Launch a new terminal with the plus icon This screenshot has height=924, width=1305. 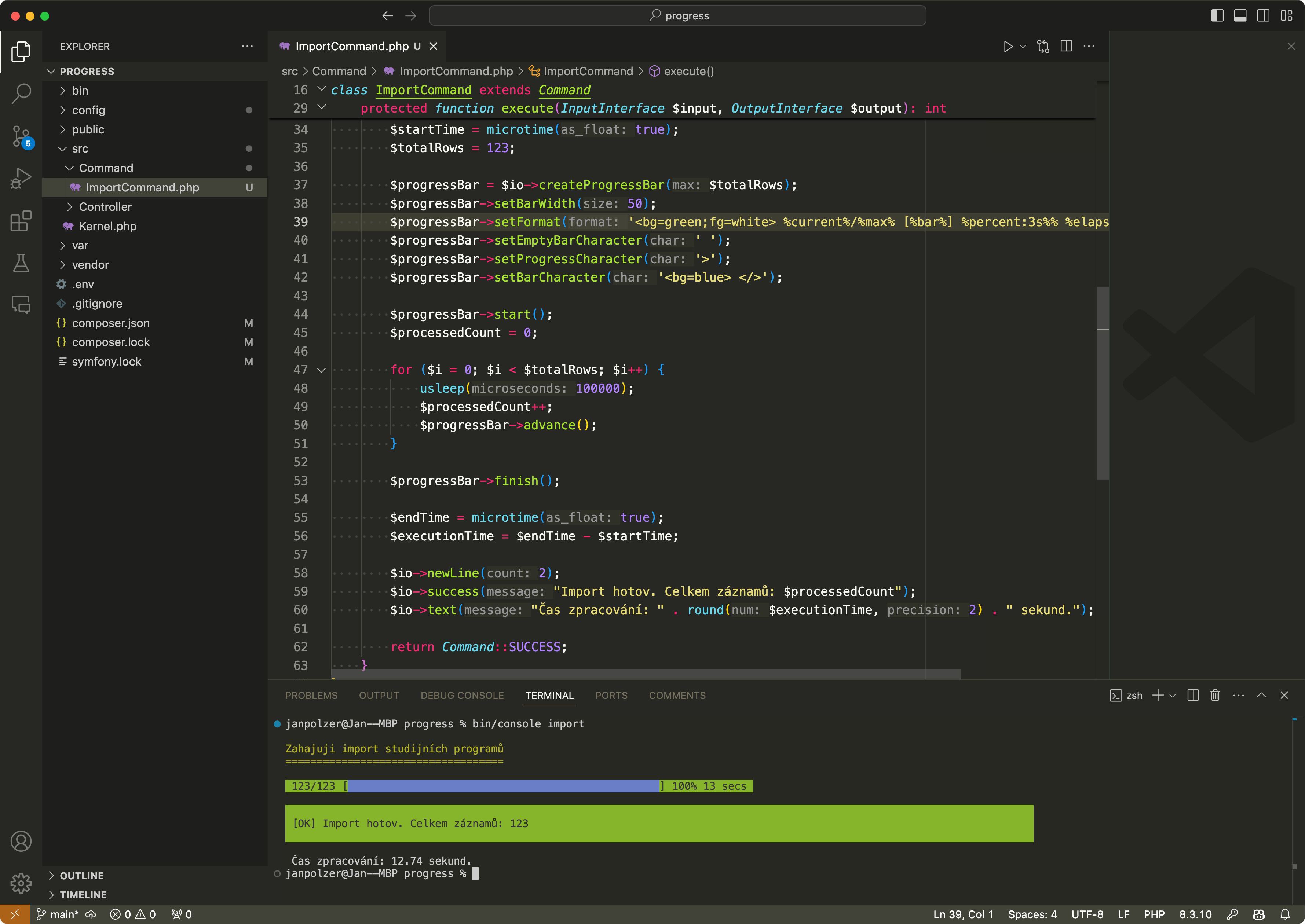1158,695
